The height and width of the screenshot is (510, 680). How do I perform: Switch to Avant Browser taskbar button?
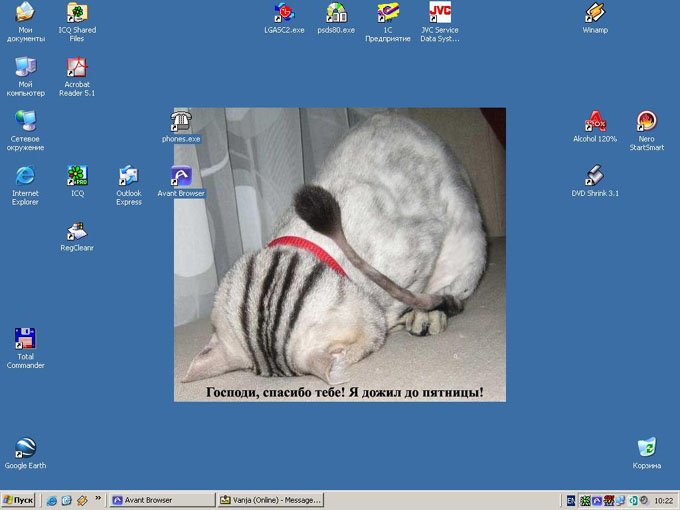pyautogui.click(x=161, y=500)
